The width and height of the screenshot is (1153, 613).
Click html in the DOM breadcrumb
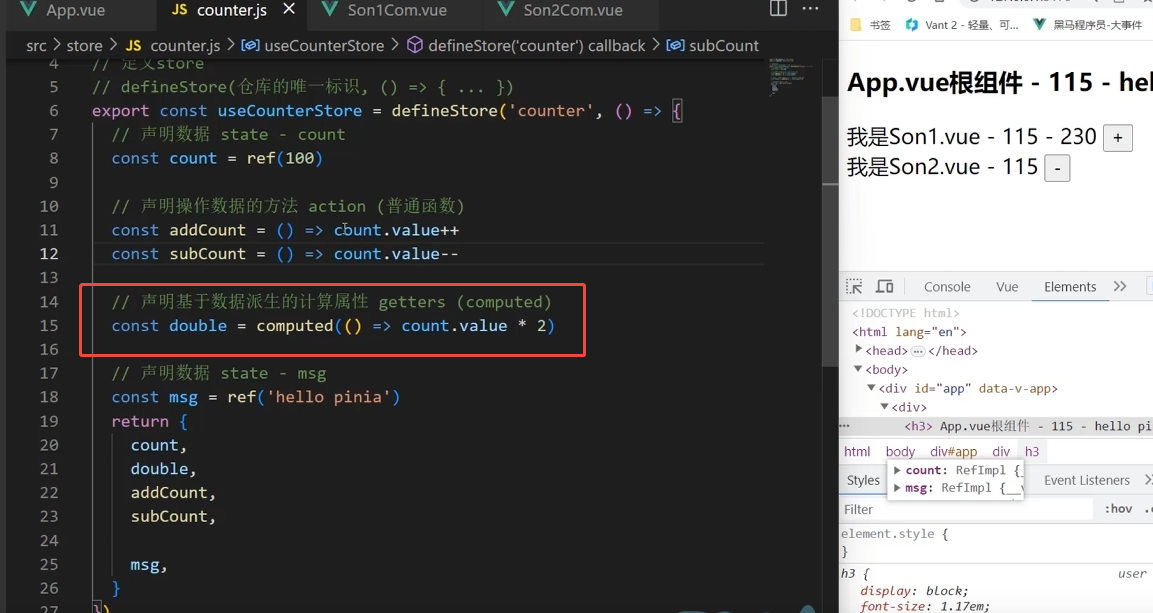(x=857, y=451)
